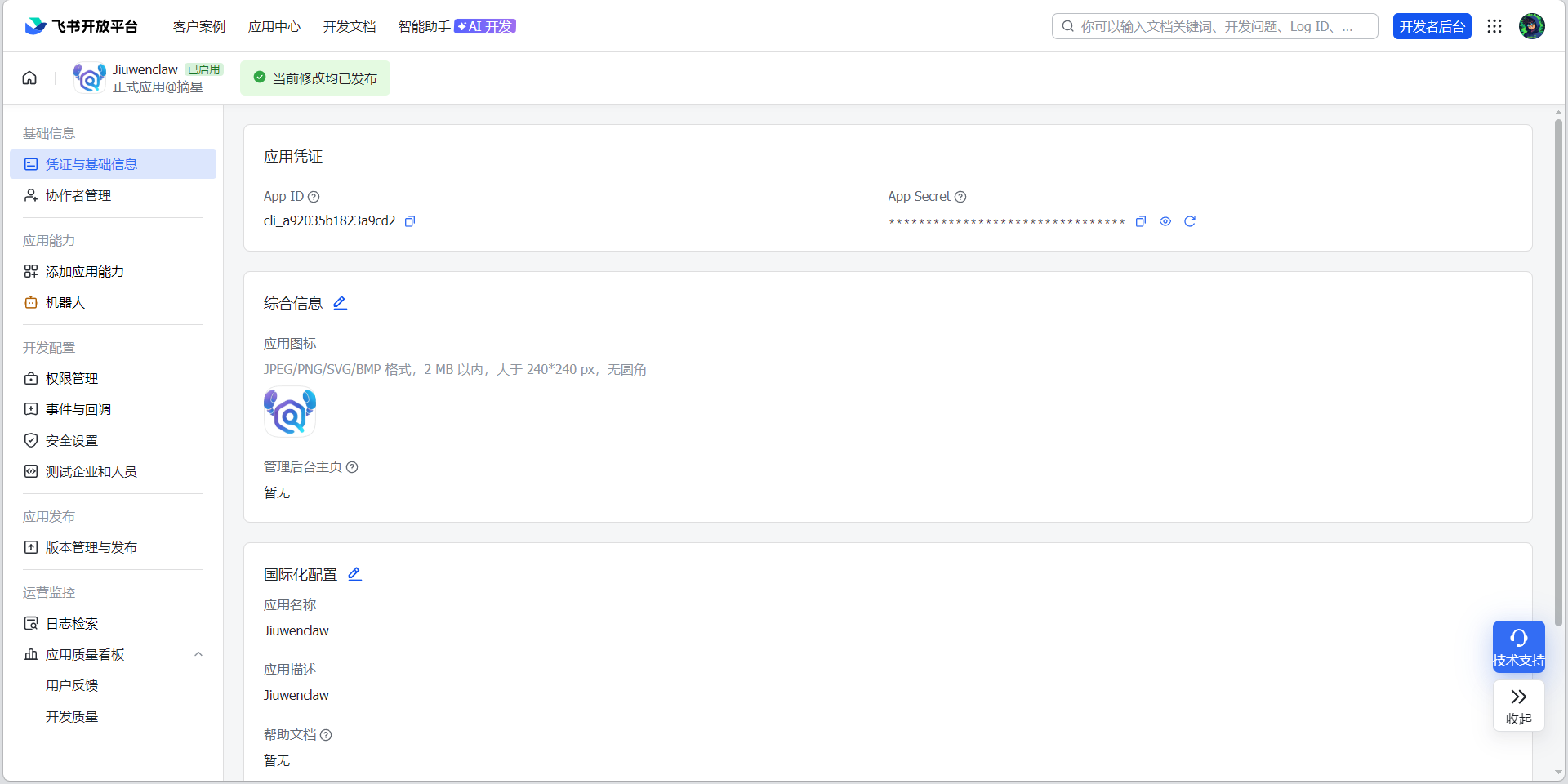Click the Feishu Open Platform logo
This screenshot has height=784, width=1568.
[81, 26]
